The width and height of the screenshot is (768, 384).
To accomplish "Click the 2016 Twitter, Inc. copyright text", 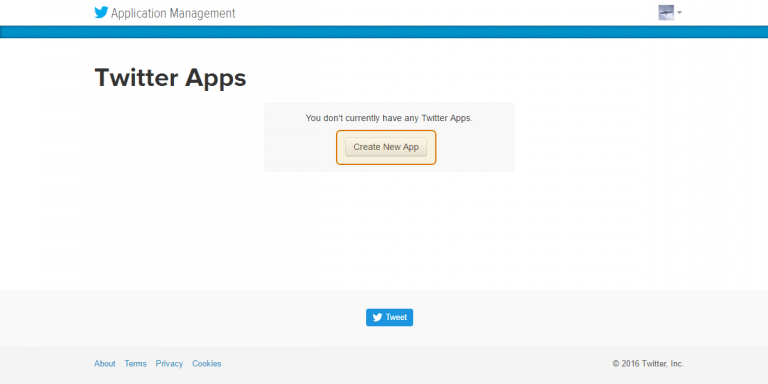I will point(648,363).
